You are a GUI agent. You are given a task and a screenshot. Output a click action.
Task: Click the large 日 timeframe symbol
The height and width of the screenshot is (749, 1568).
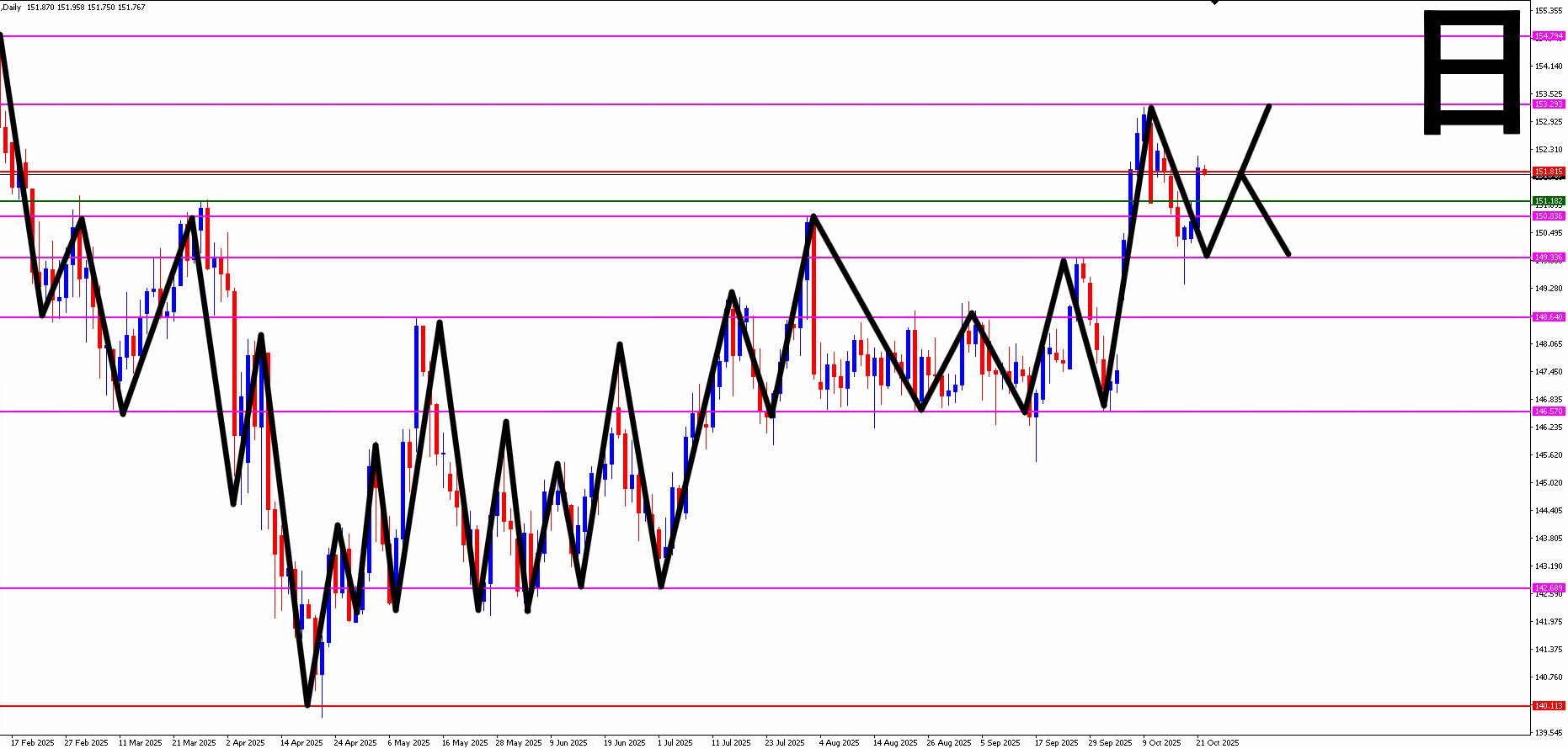point(1472,72)
